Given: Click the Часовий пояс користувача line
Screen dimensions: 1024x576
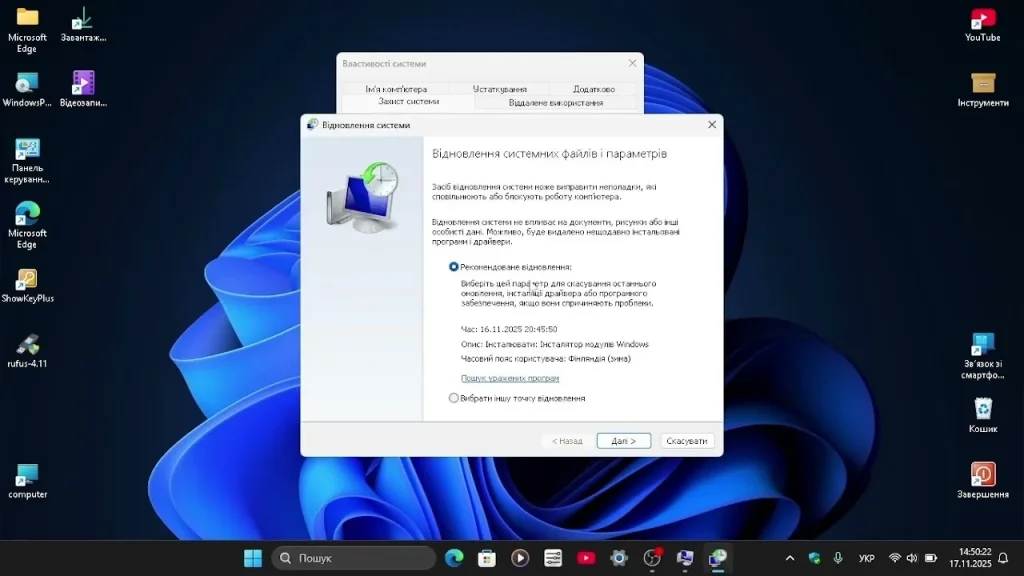Looking at the screenshot, I should pos(545,359).
